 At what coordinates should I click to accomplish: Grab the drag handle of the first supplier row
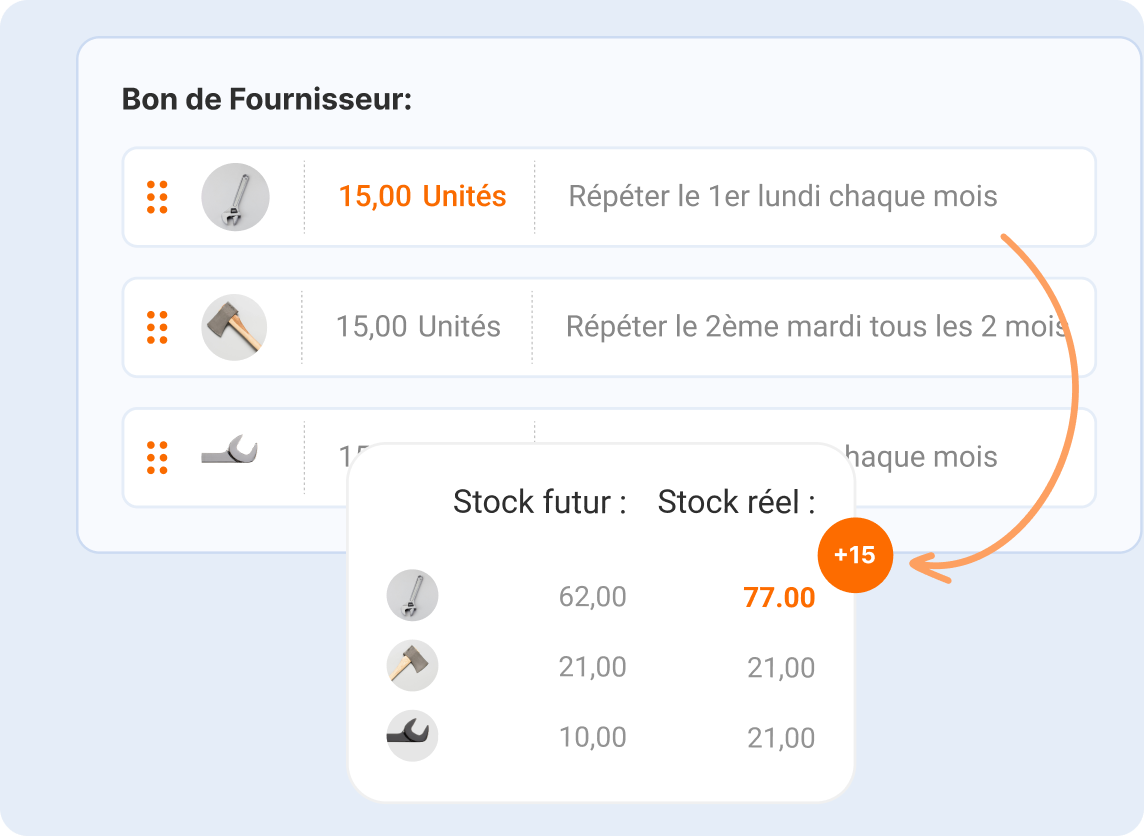[157, 197]
